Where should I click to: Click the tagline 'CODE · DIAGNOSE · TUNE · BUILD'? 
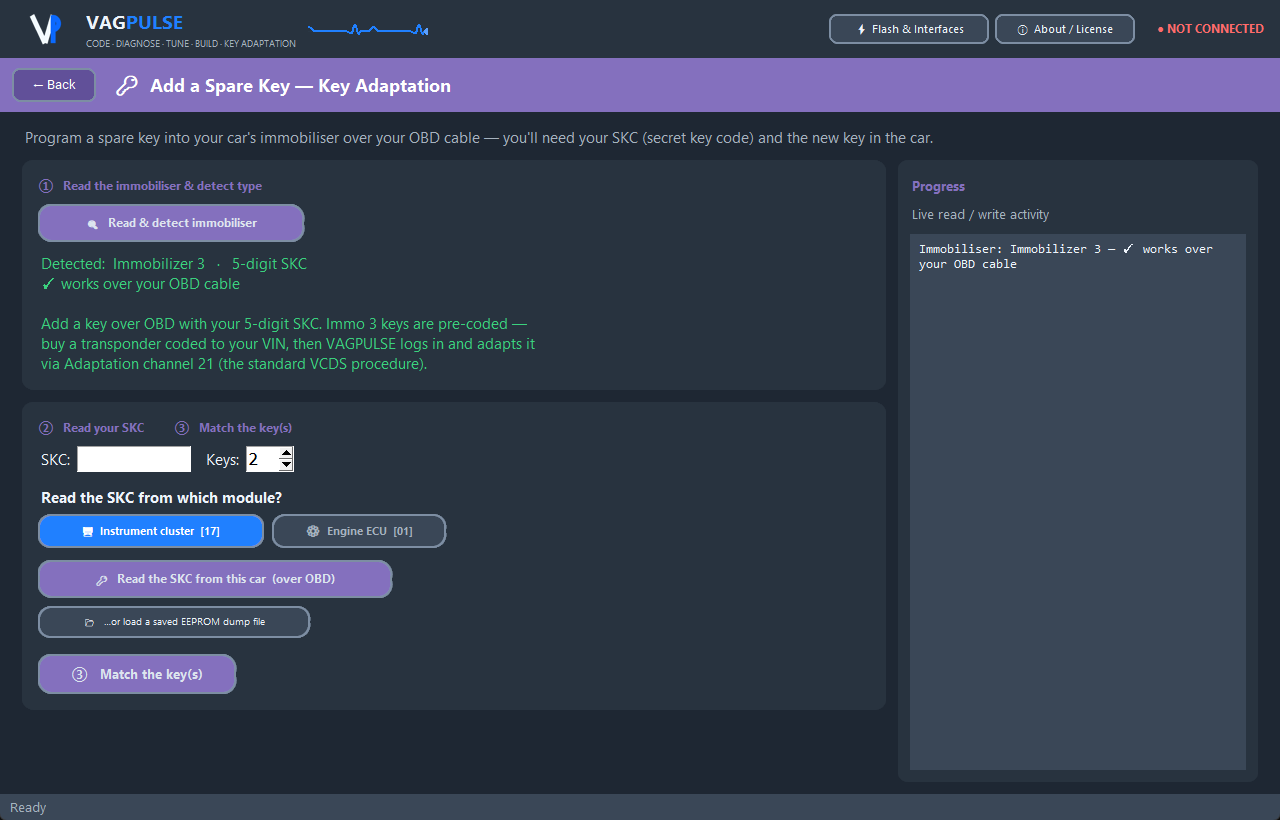pos(191,44)
